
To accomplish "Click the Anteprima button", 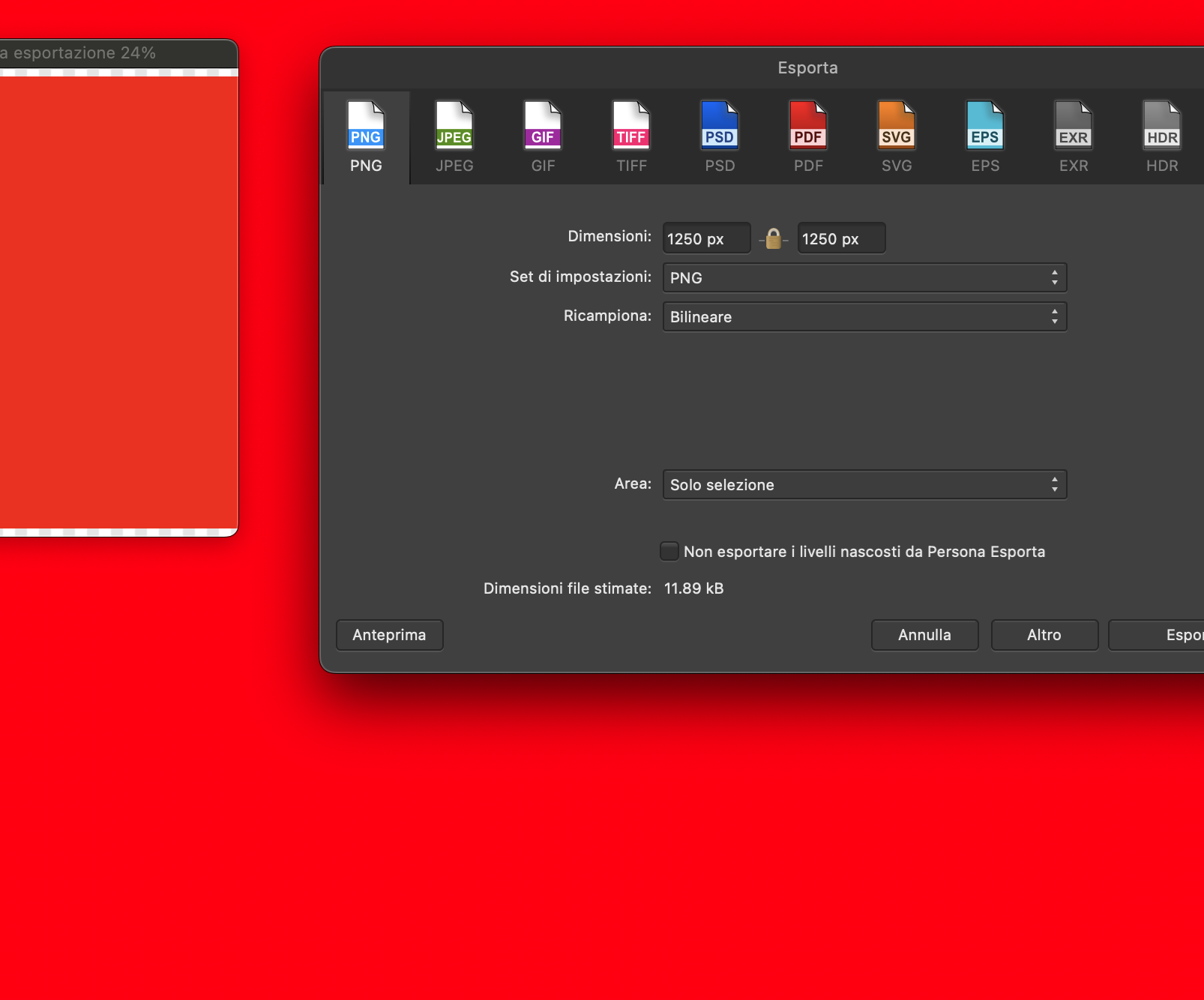I will [x=389, y=635].
